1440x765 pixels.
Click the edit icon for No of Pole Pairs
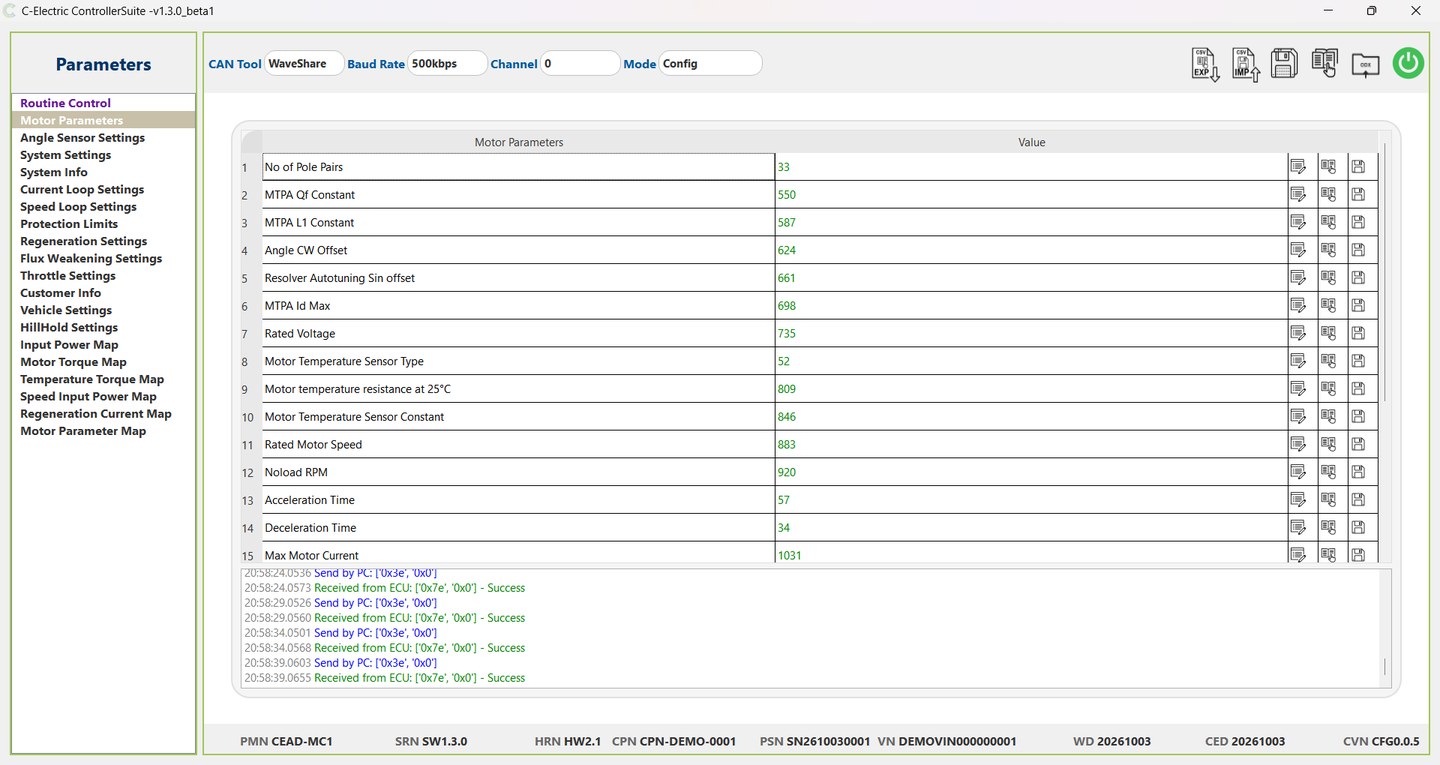pyautogui.click(x=1298, y=167)
